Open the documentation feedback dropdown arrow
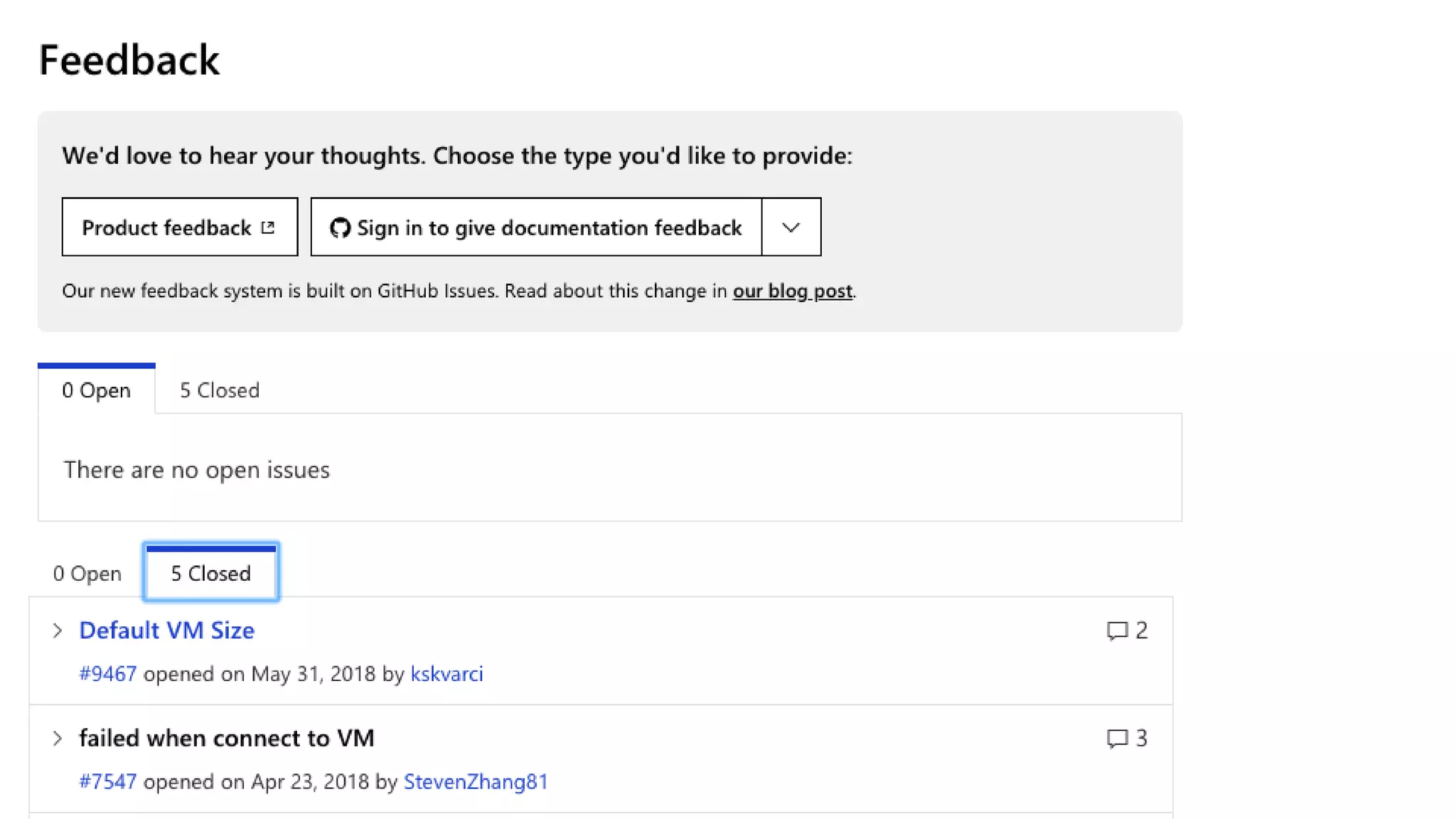This screenshot has width=1456, height=819. pos(791,227)
